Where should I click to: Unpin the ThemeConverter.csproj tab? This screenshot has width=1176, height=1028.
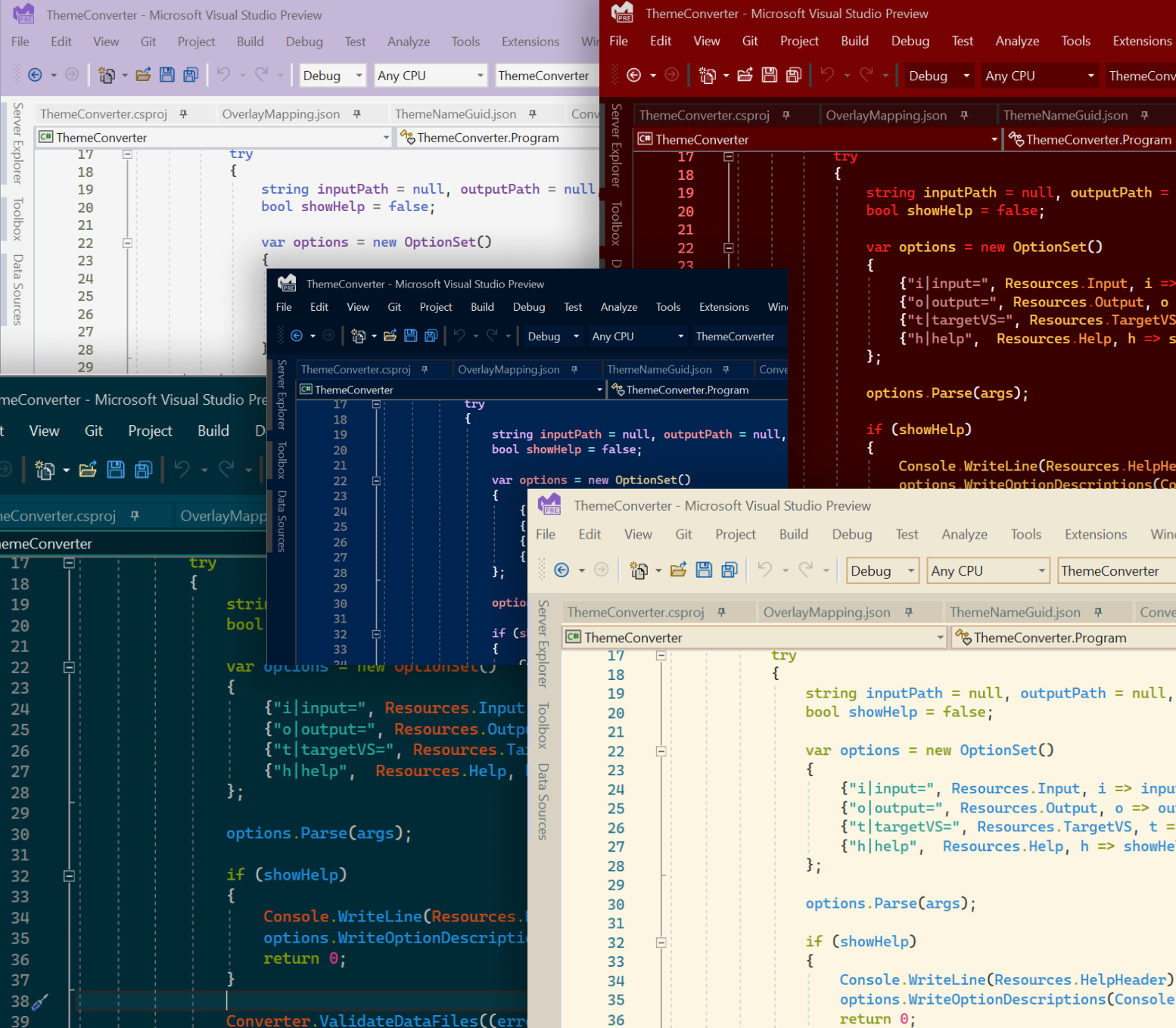pyautogui.click(x=721, y=612)
